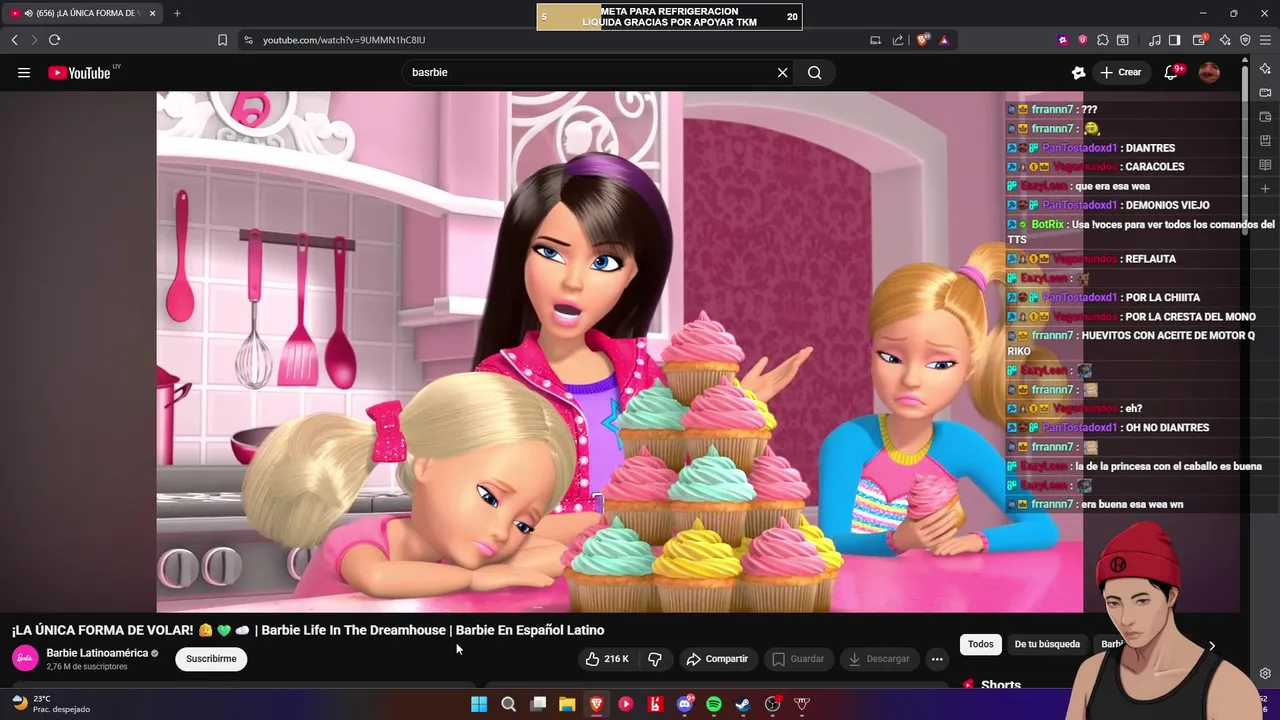Open sidebar settings gear at bottom

tap(1265, 673)
